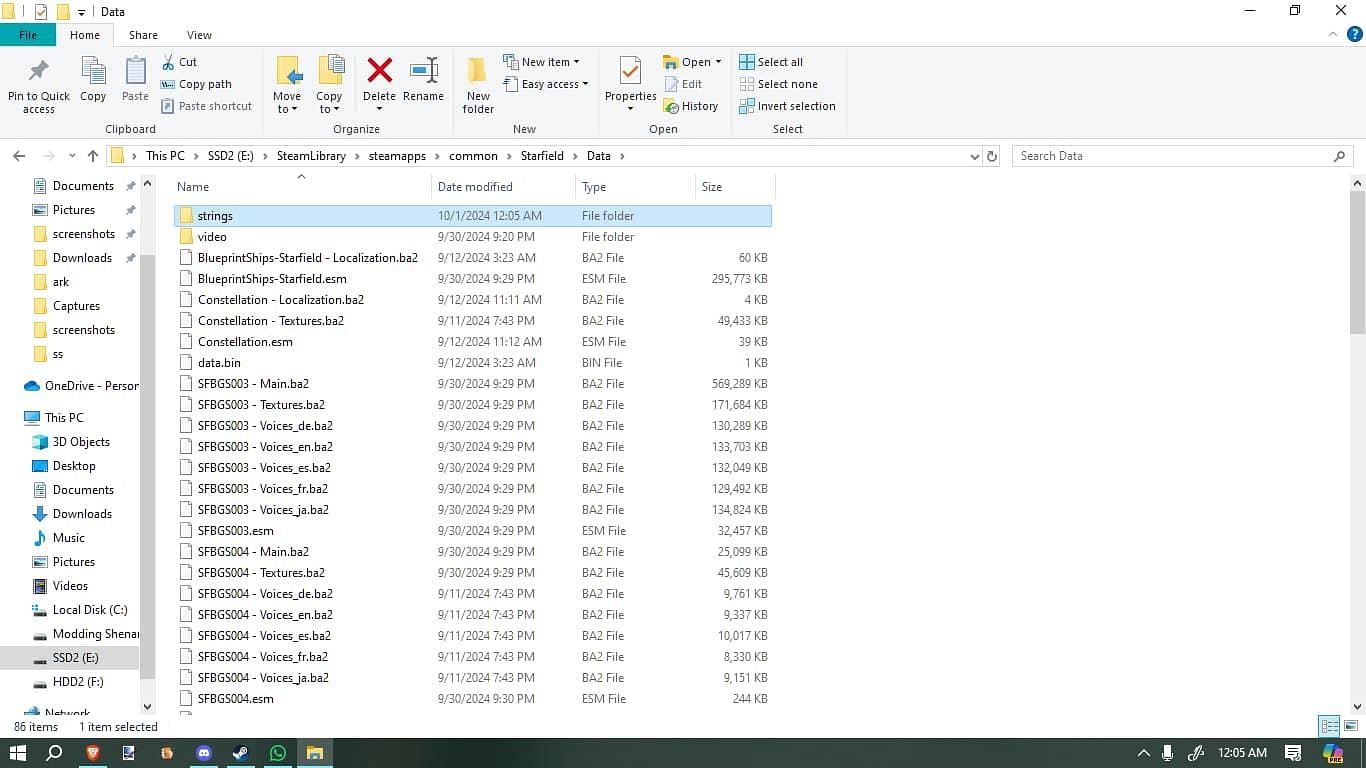The height and width of the screenshot is (768, 1366).
Task: Sort by the Type column header
Action: 636,187
